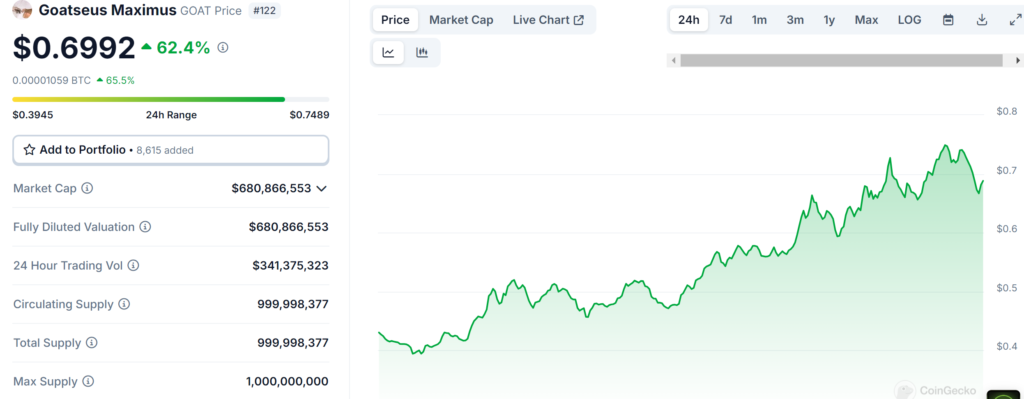
Task: Click the 0.00001059 BTC price text
Action: click(x=52, y=80)
